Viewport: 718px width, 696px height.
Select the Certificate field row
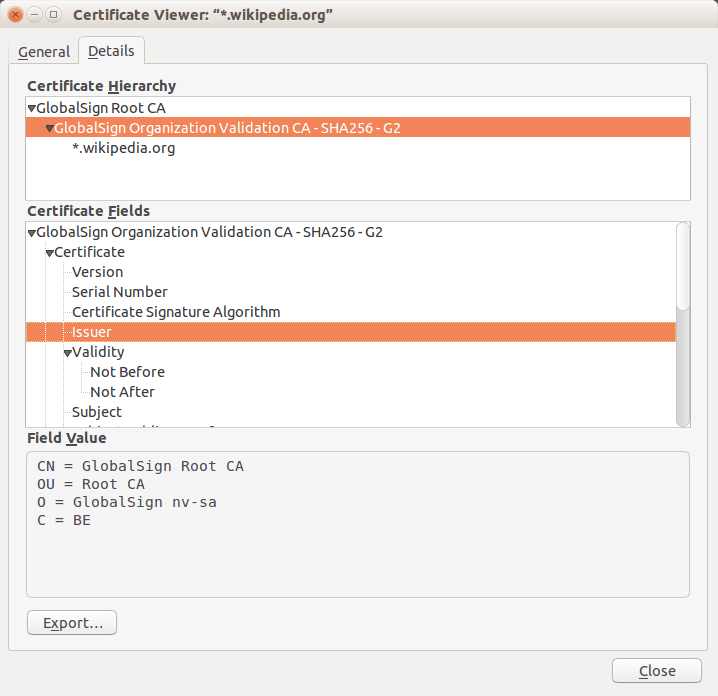pyautogui.click(x=351, y=252)
